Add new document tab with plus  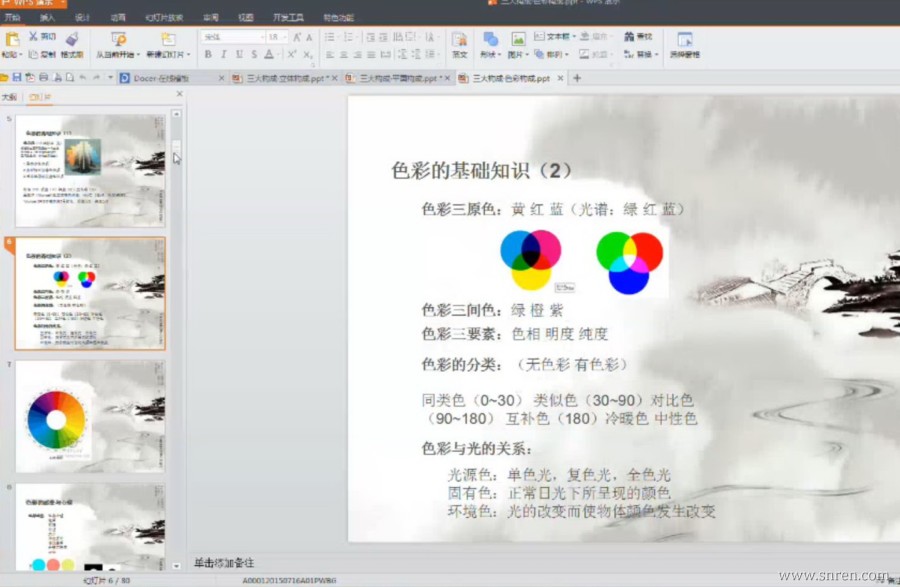tap(577, 78)
